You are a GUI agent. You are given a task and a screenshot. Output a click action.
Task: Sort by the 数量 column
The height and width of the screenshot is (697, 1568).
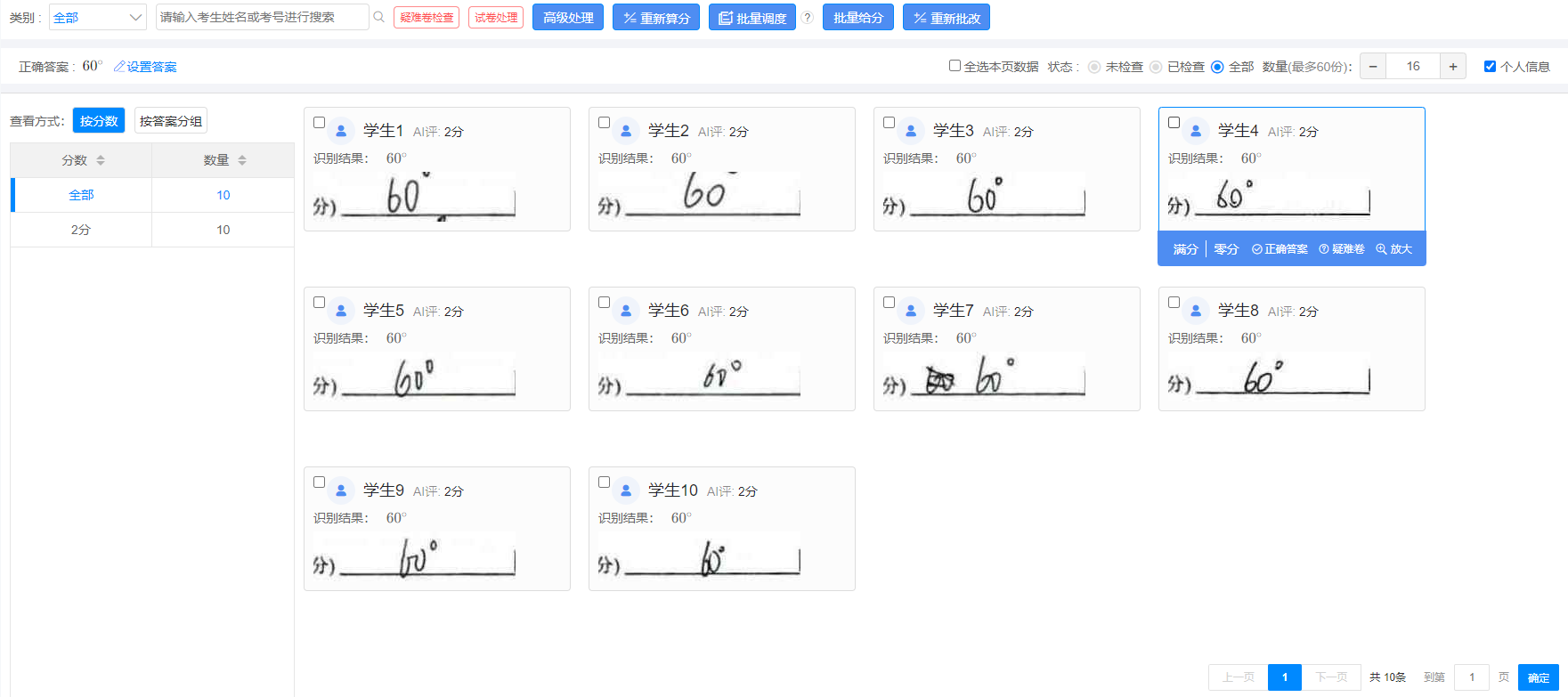(242, 160)
